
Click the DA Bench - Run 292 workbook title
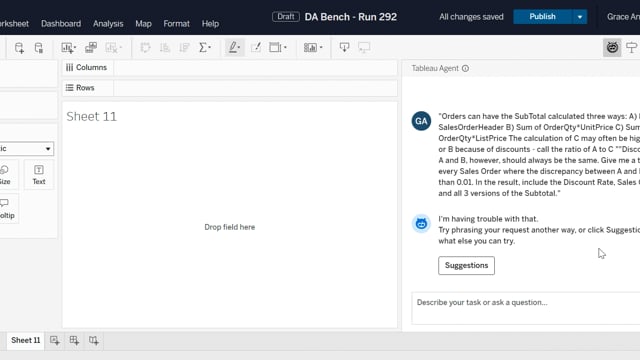point(351,17)
